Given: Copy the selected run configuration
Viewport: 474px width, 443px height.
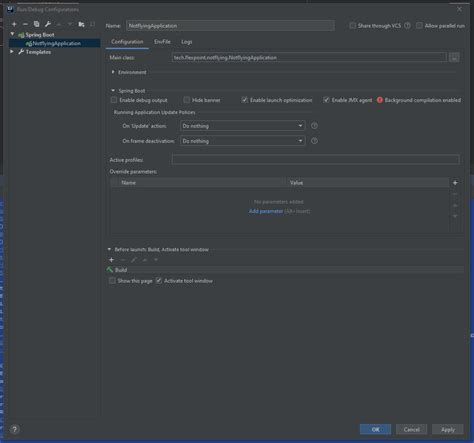Looking at the screenshot, I should (37, 24).
